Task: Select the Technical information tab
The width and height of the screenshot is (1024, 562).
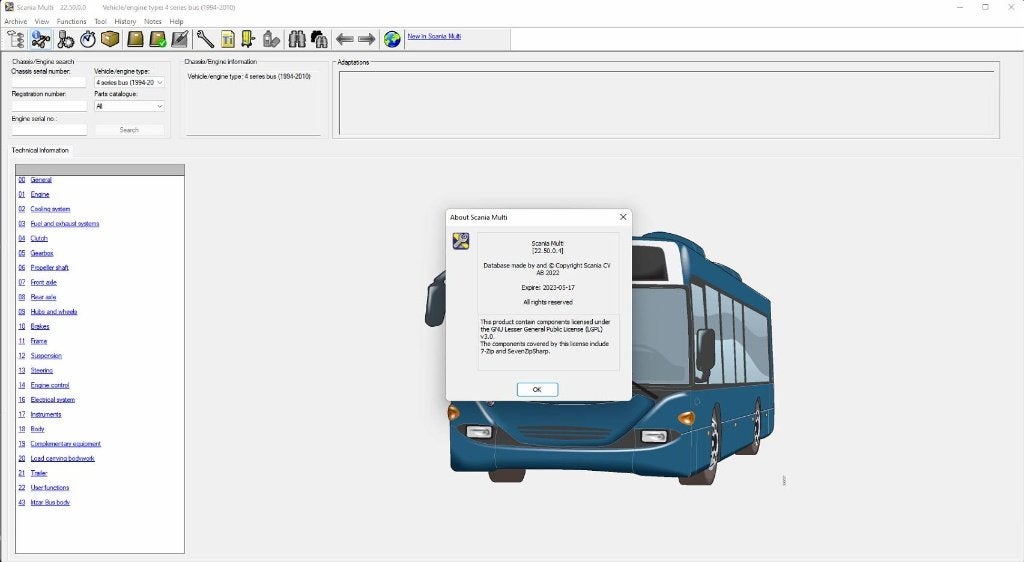Action: (40, 150)
